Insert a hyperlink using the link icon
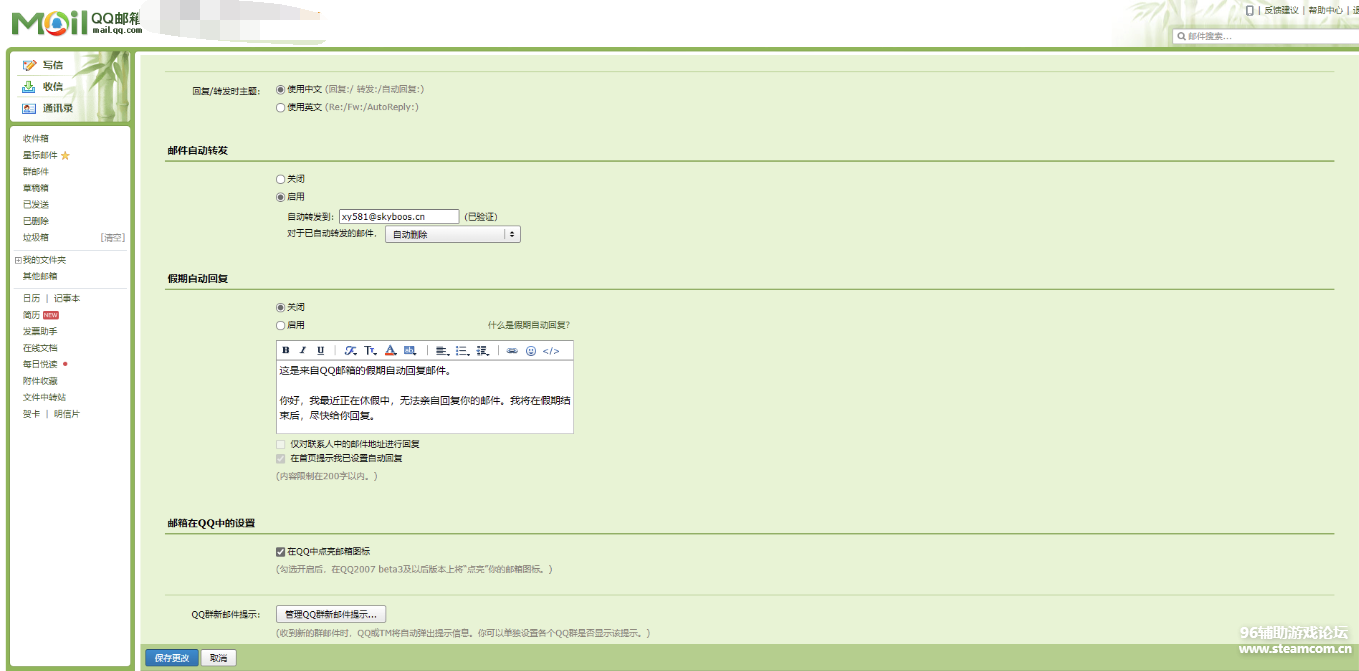The height and width of the screenshot is (671, 1359). [510, 350]
